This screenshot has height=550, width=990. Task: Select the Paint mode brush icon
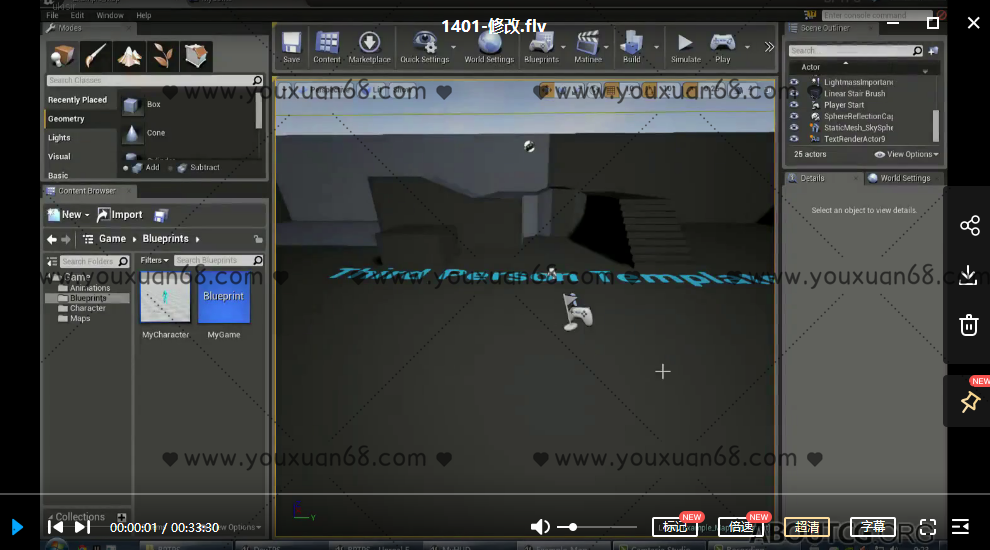(x=96, y=56)
